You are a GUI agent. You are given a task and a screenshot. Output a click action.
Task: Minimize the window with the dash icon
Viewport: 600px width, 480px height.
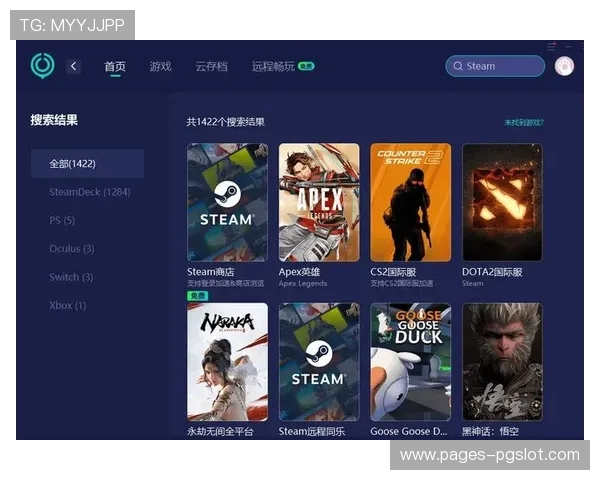569,47
